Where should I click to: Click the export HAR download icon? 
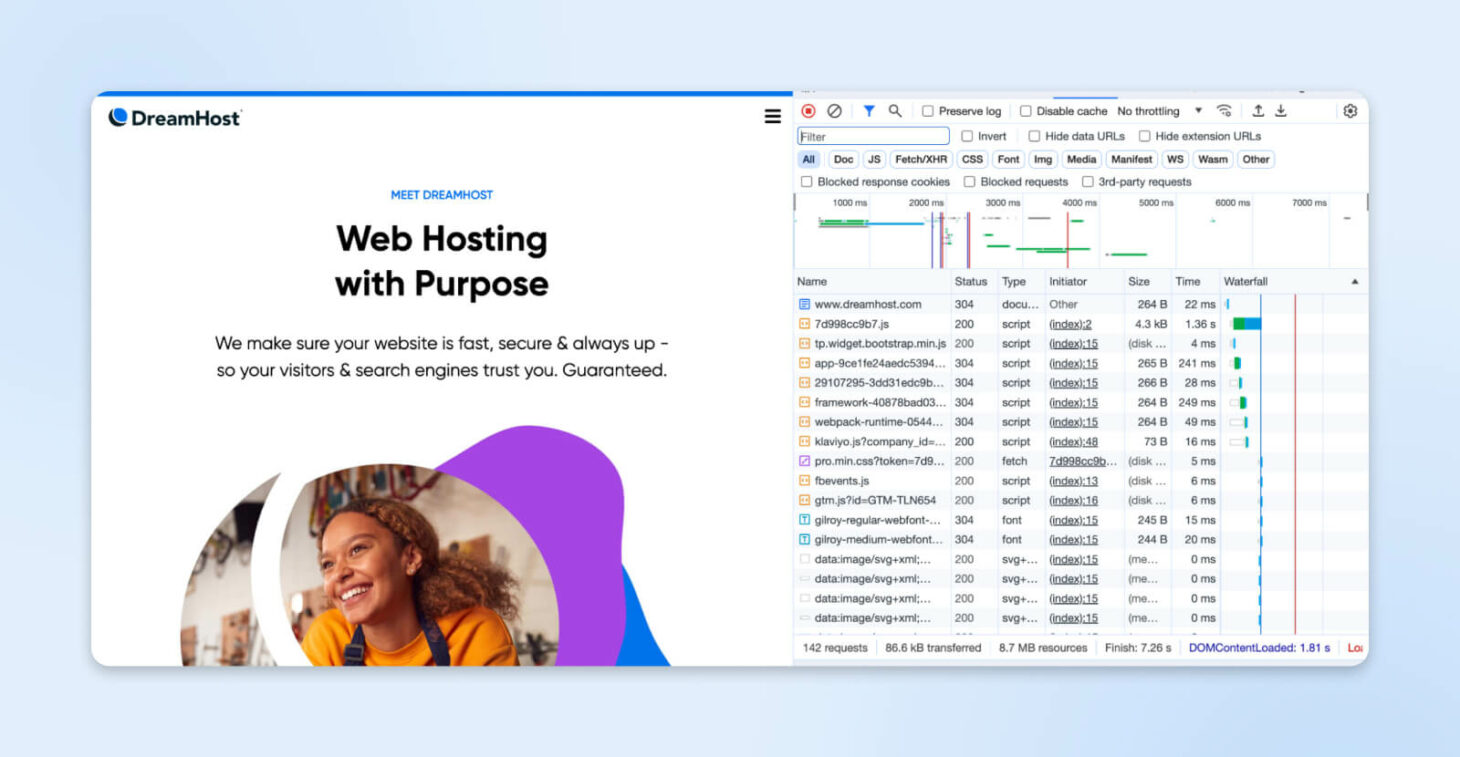(1280, 111)
